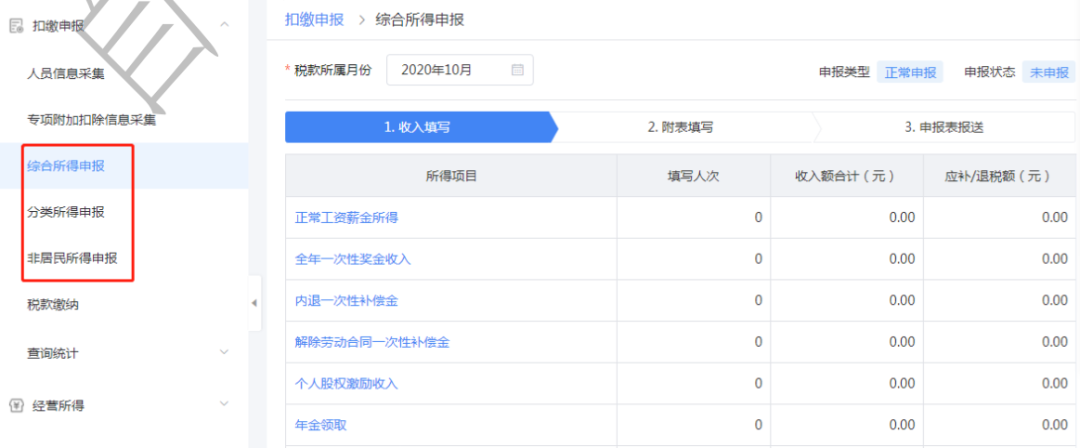Select 分类所得申报 in the sidebar

click(x=66, y=212)
